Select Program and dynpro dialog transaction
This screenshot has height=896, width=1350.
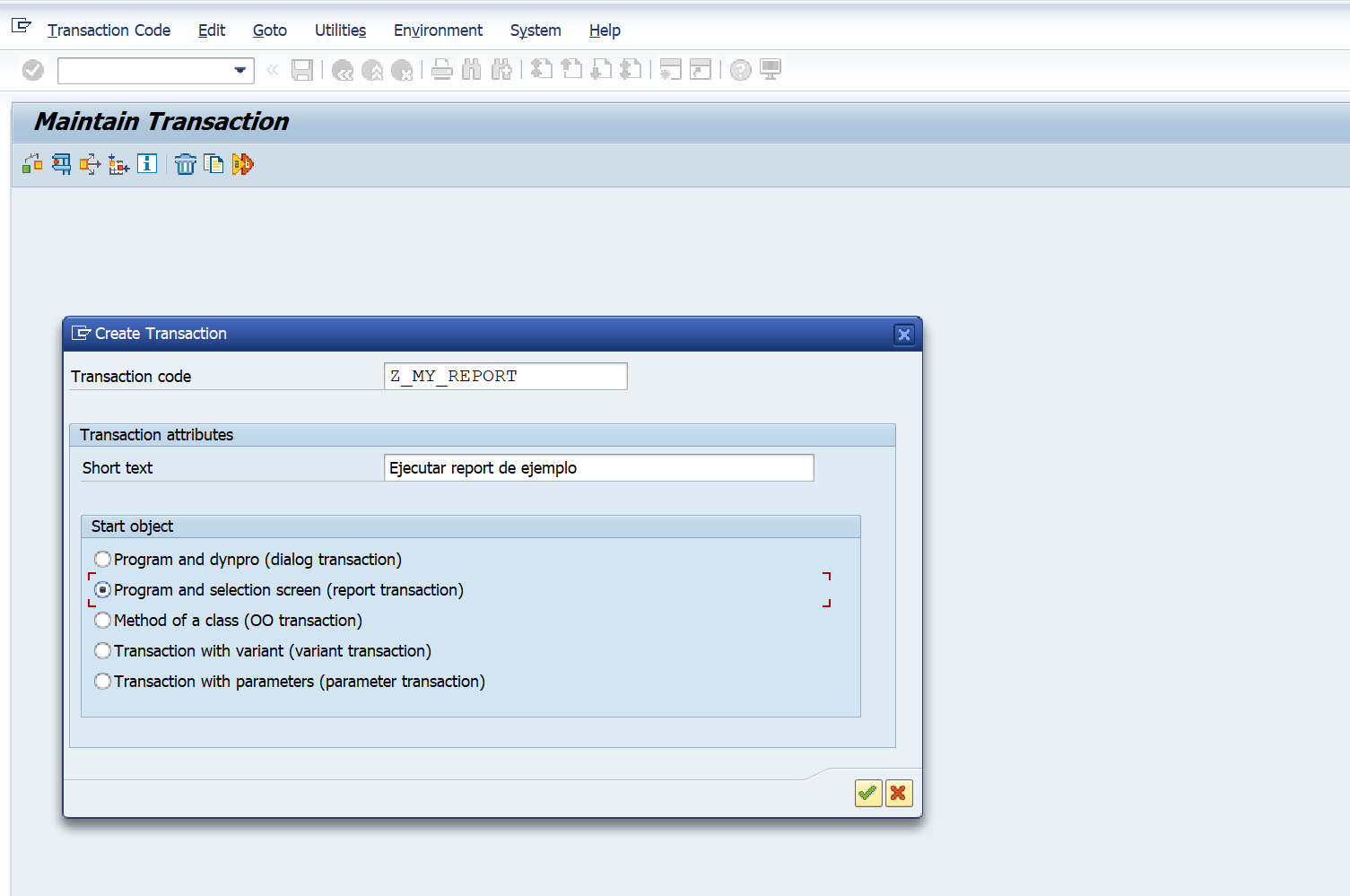[103, 560]
